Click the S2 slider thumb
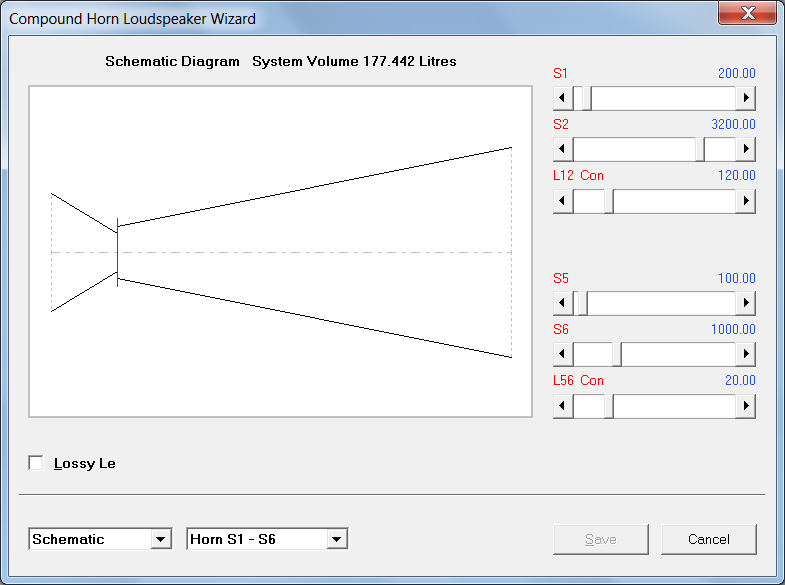Viewport: 785px width, 585px height. click(x=700, y=149)
